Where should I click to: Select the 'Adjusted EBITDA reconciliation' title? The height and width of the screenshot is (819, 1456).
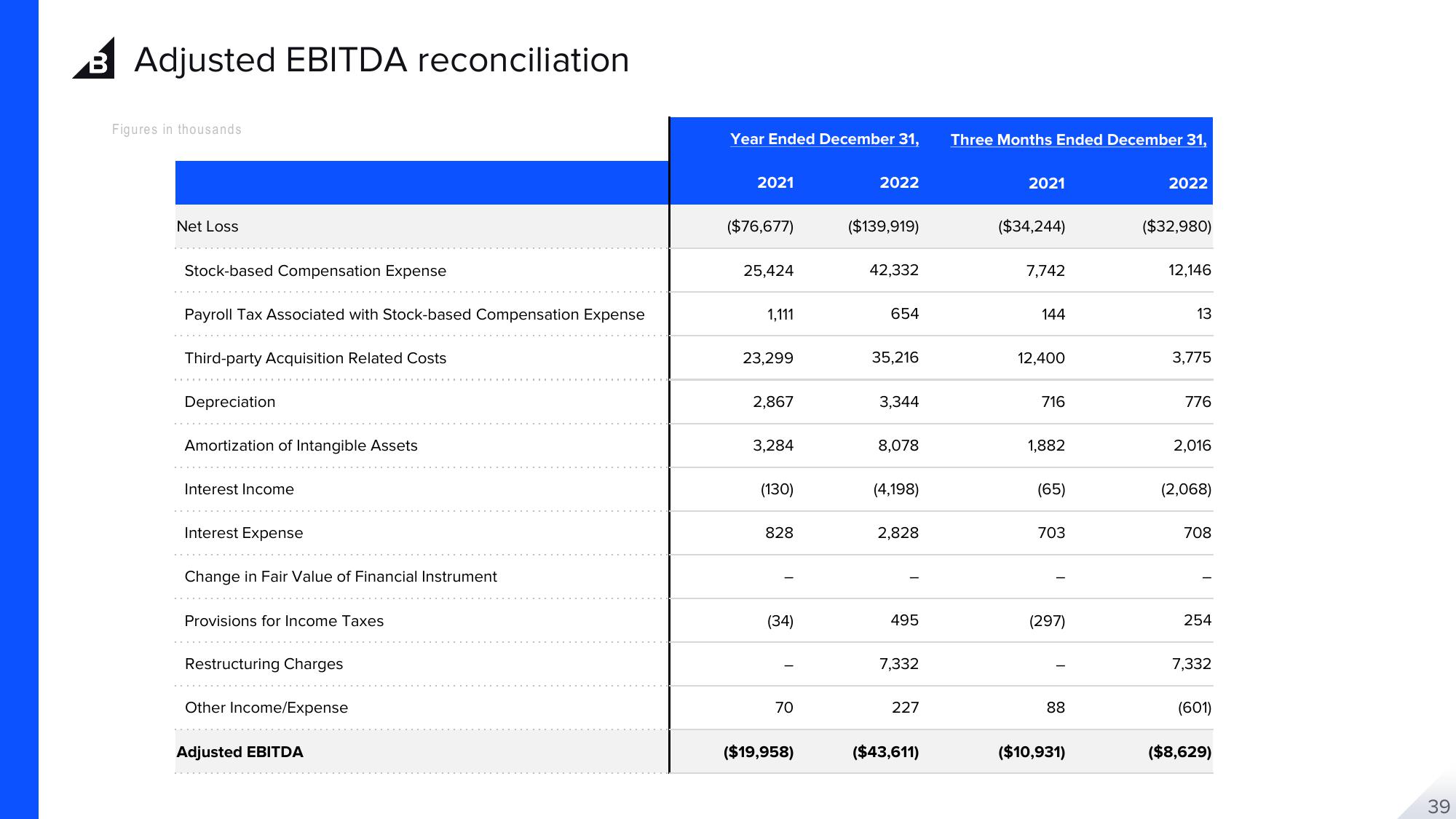(381, 60)
